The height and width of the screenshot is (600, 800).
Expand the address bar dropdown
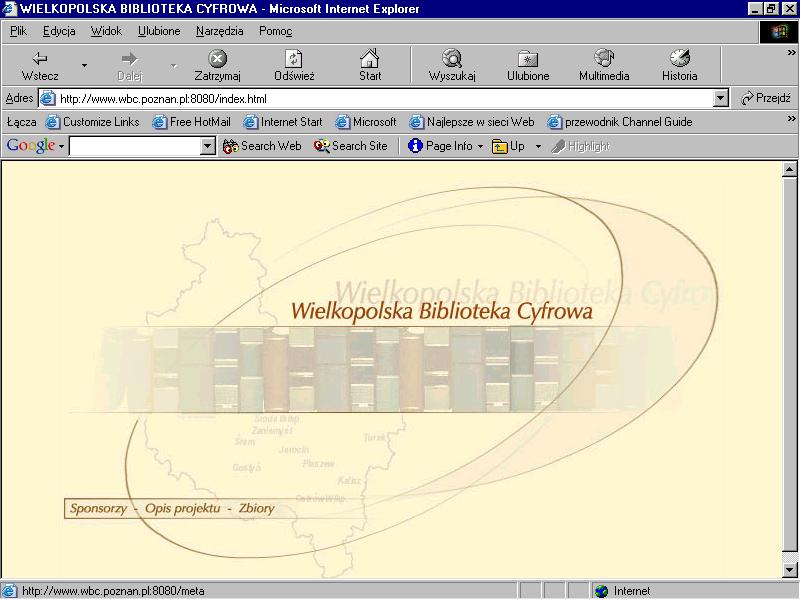pyautogui.click(x=720, y=98)
